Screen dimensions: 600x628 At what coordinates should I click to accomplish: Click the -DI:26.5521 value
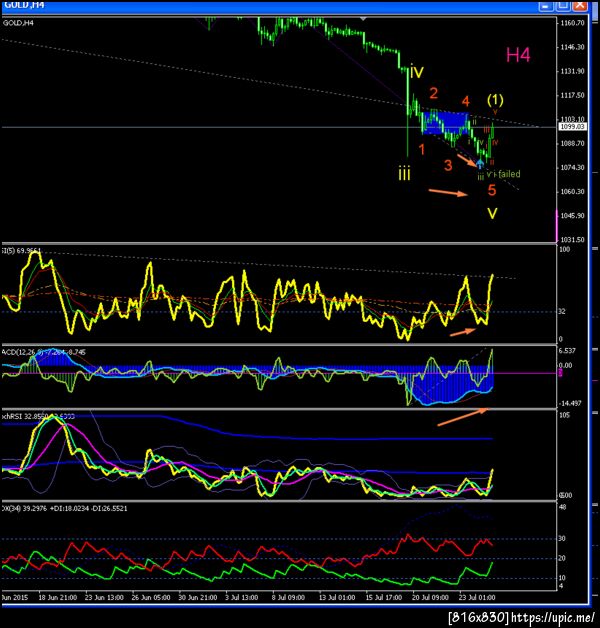(x=109, y=508)
